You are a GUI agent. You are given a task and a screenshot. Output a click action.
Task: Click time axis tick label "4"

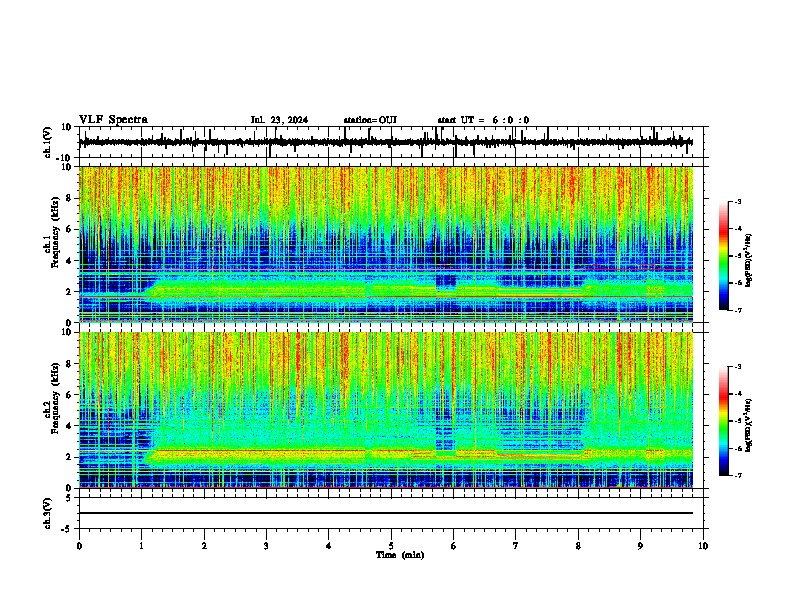(x=329, y=546)
